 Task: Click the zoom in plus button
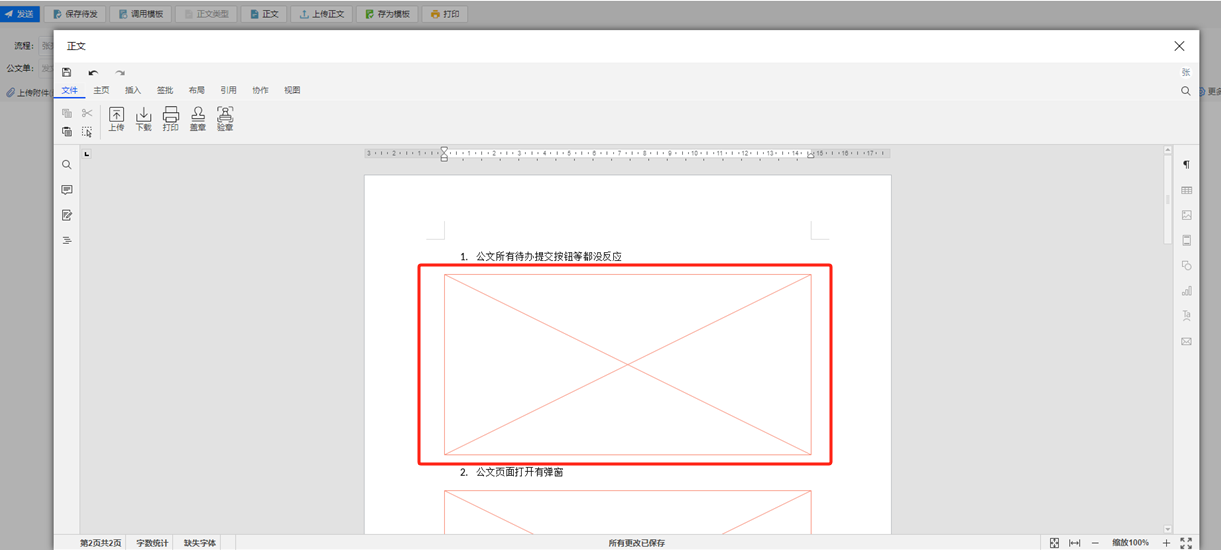pyautogui.click(x=1166, y=543)
